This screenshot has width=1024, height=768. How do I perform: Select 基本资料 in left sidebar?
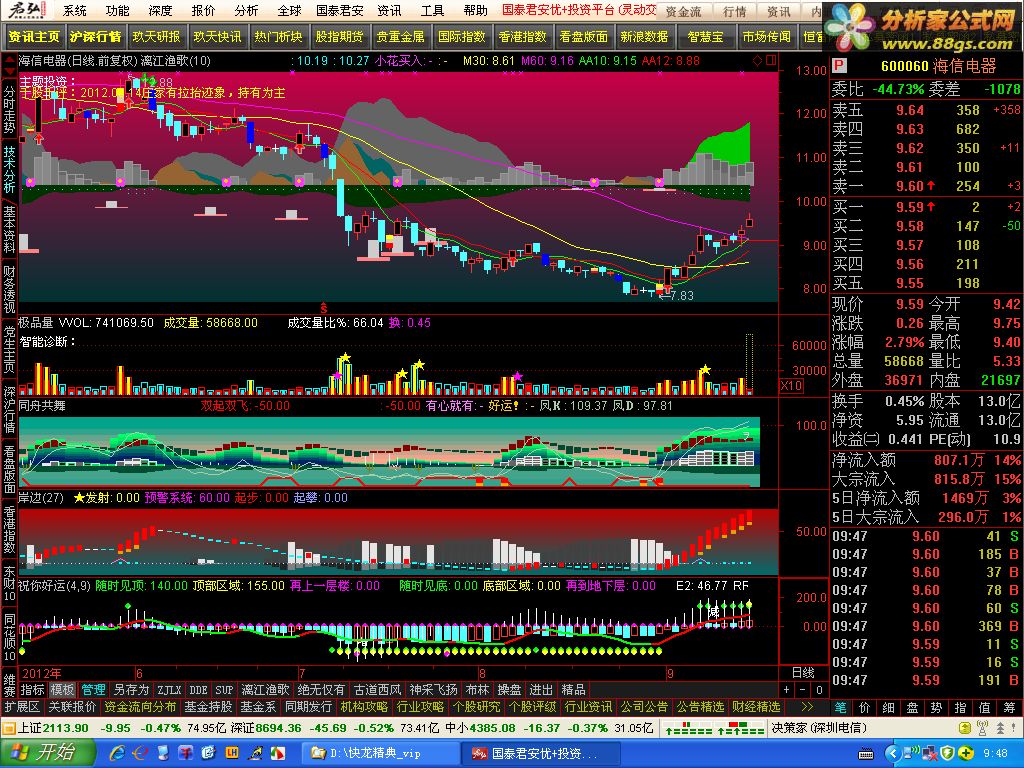[x=9, y=230]
